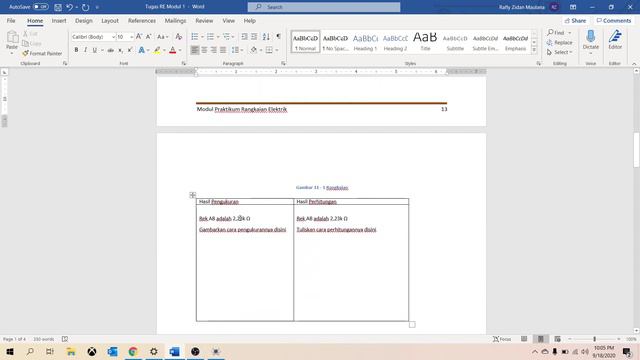Toggle AutoSave switch

click(x=40, y=7)
